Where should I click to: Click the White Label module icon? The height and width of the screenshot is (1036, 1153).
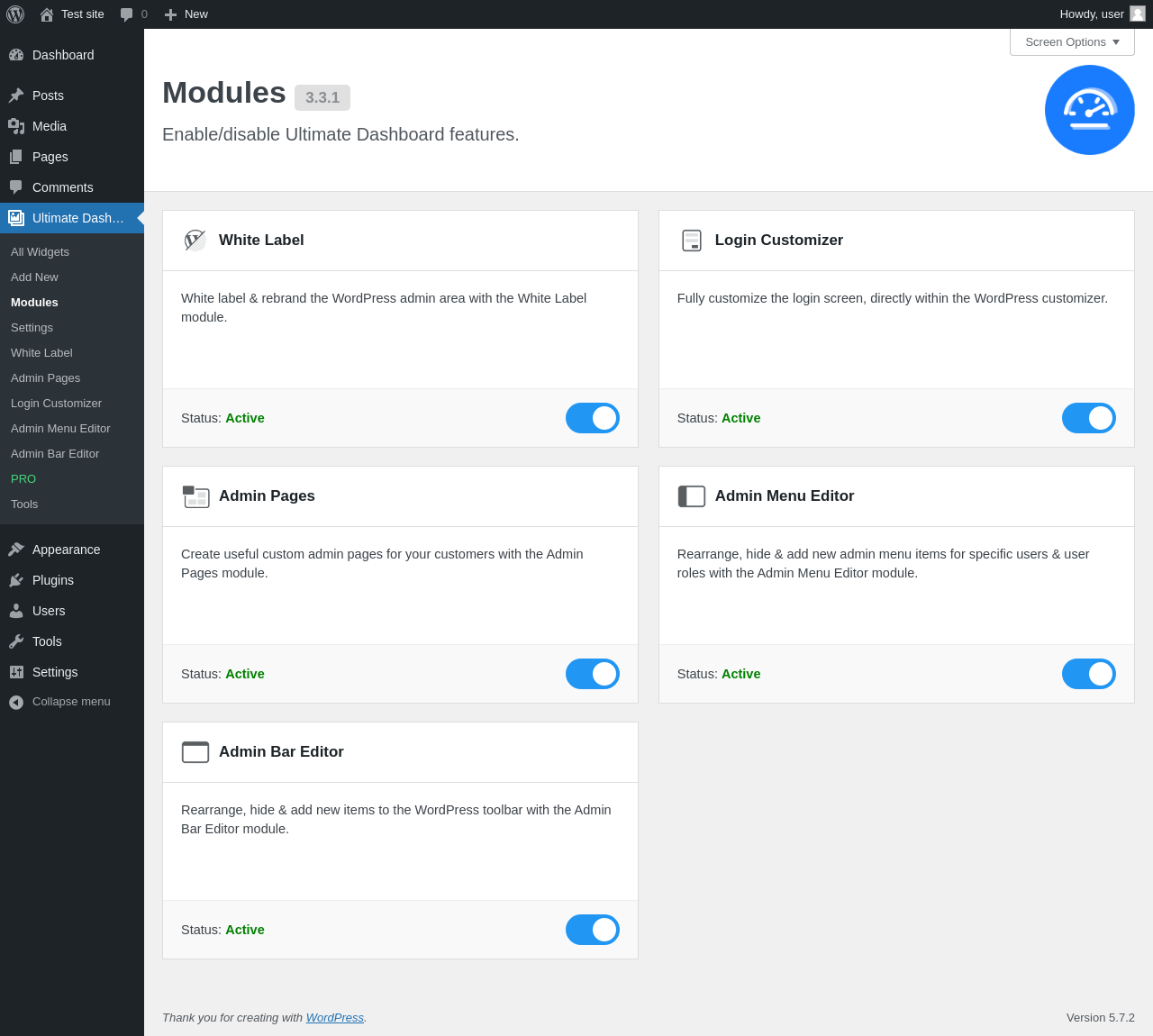(195, 241)
